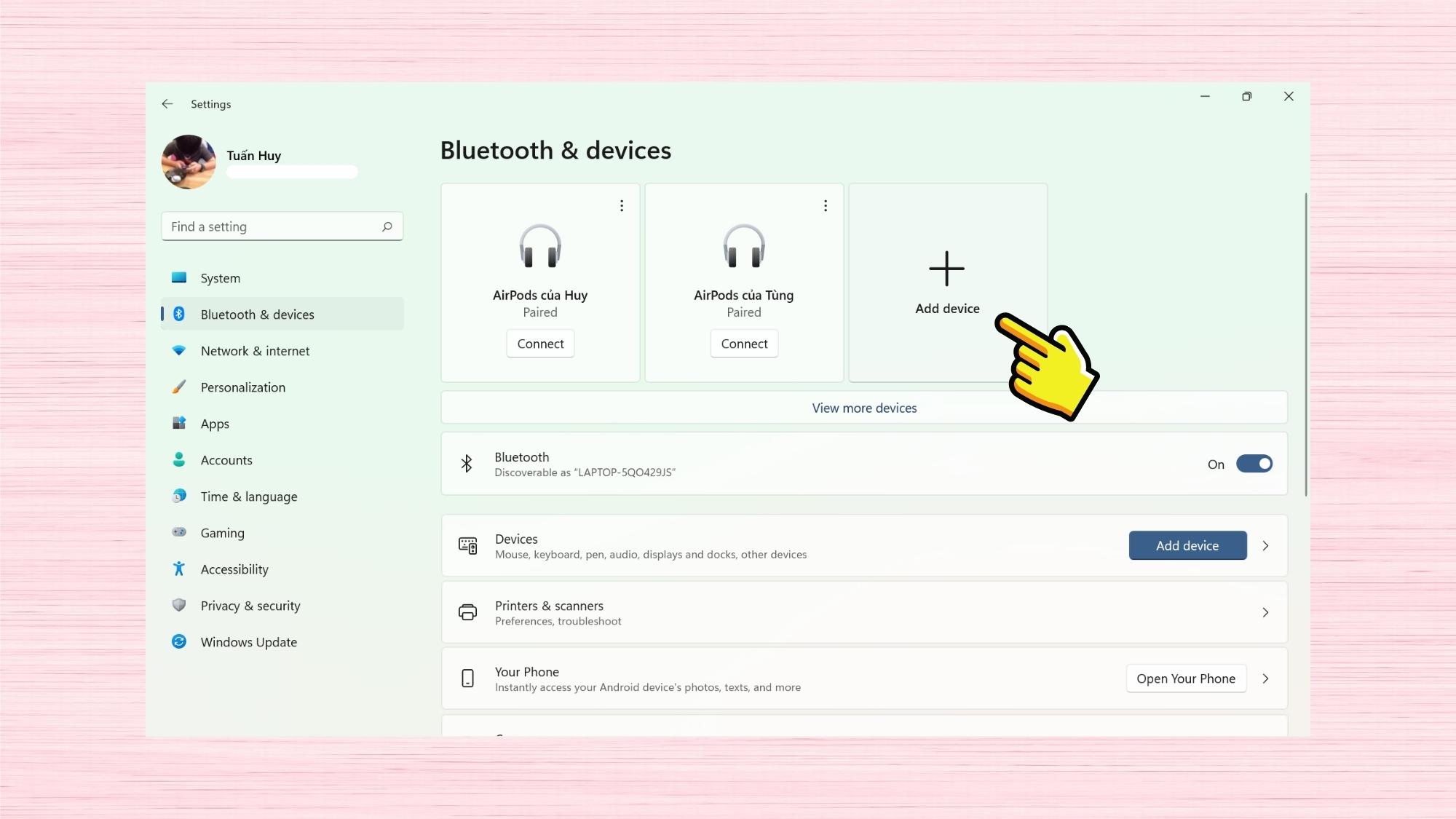The height and width of the screenshot is (819, 1456).
Task: Click the Privacy & security icon
Action: pyautogui.click(x=179, y=605)
